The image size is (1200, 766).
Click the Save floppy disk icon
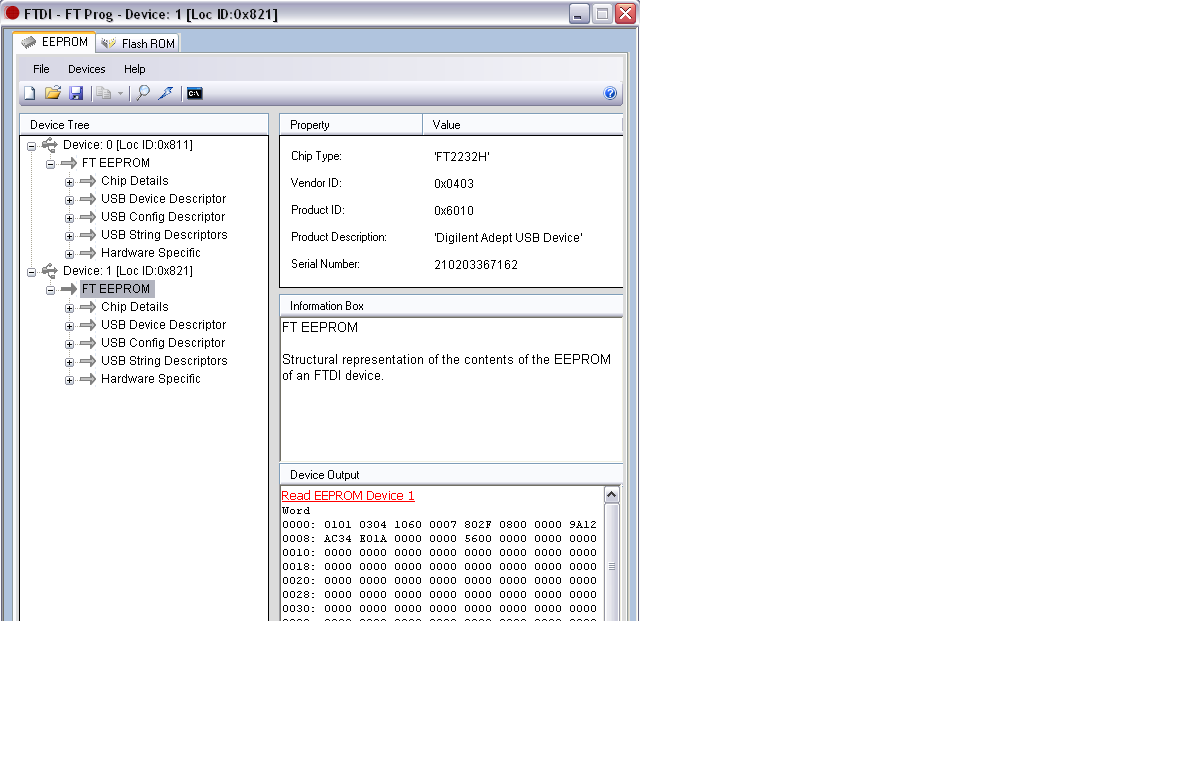click(x=76, y=93)
